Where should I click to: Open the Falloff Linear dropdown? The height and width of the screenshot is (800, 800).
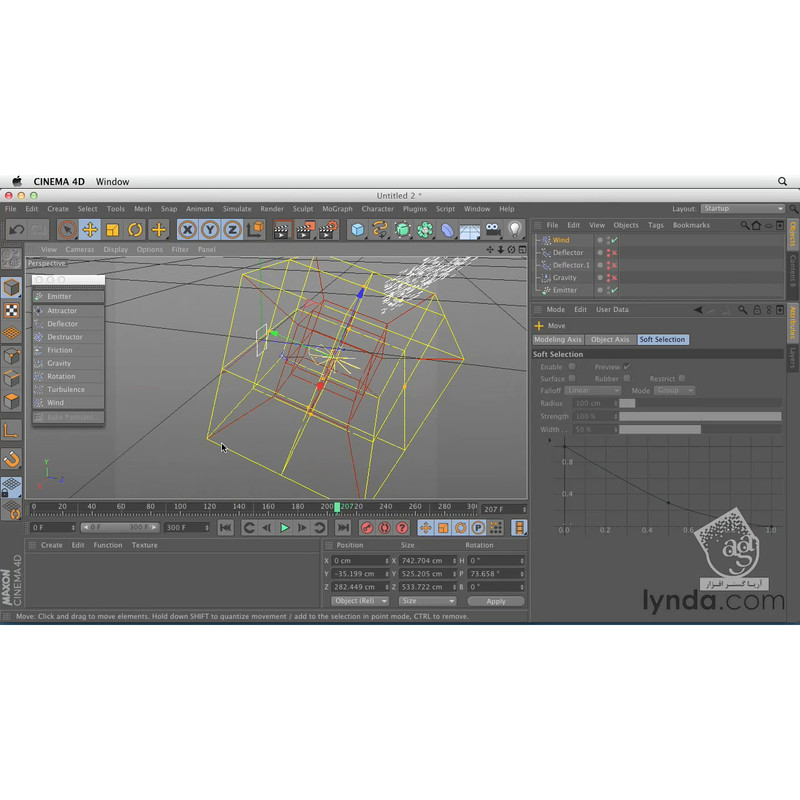coord(592,390)
